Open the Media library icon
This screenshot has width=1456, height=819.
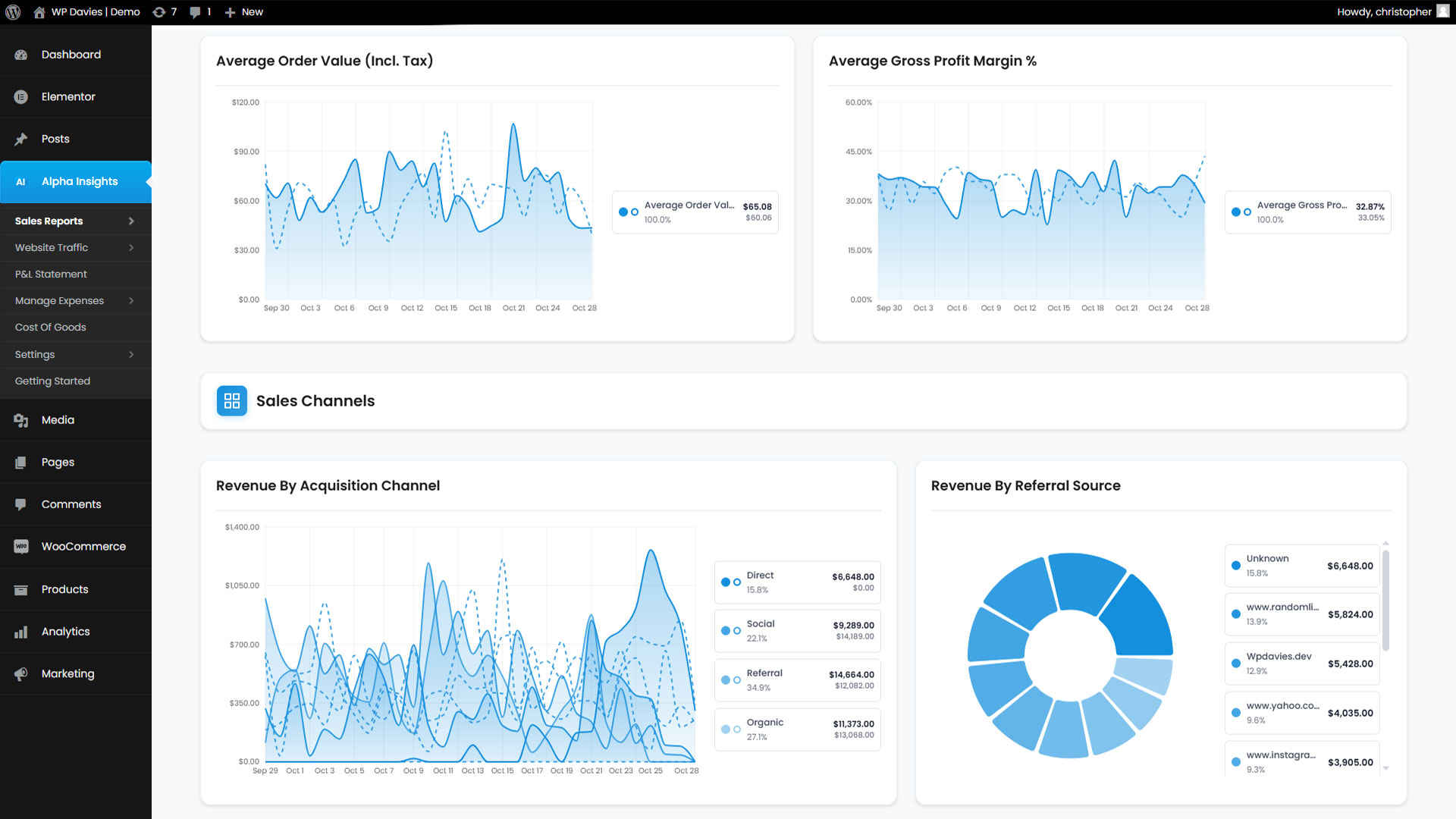pos(21,420)
